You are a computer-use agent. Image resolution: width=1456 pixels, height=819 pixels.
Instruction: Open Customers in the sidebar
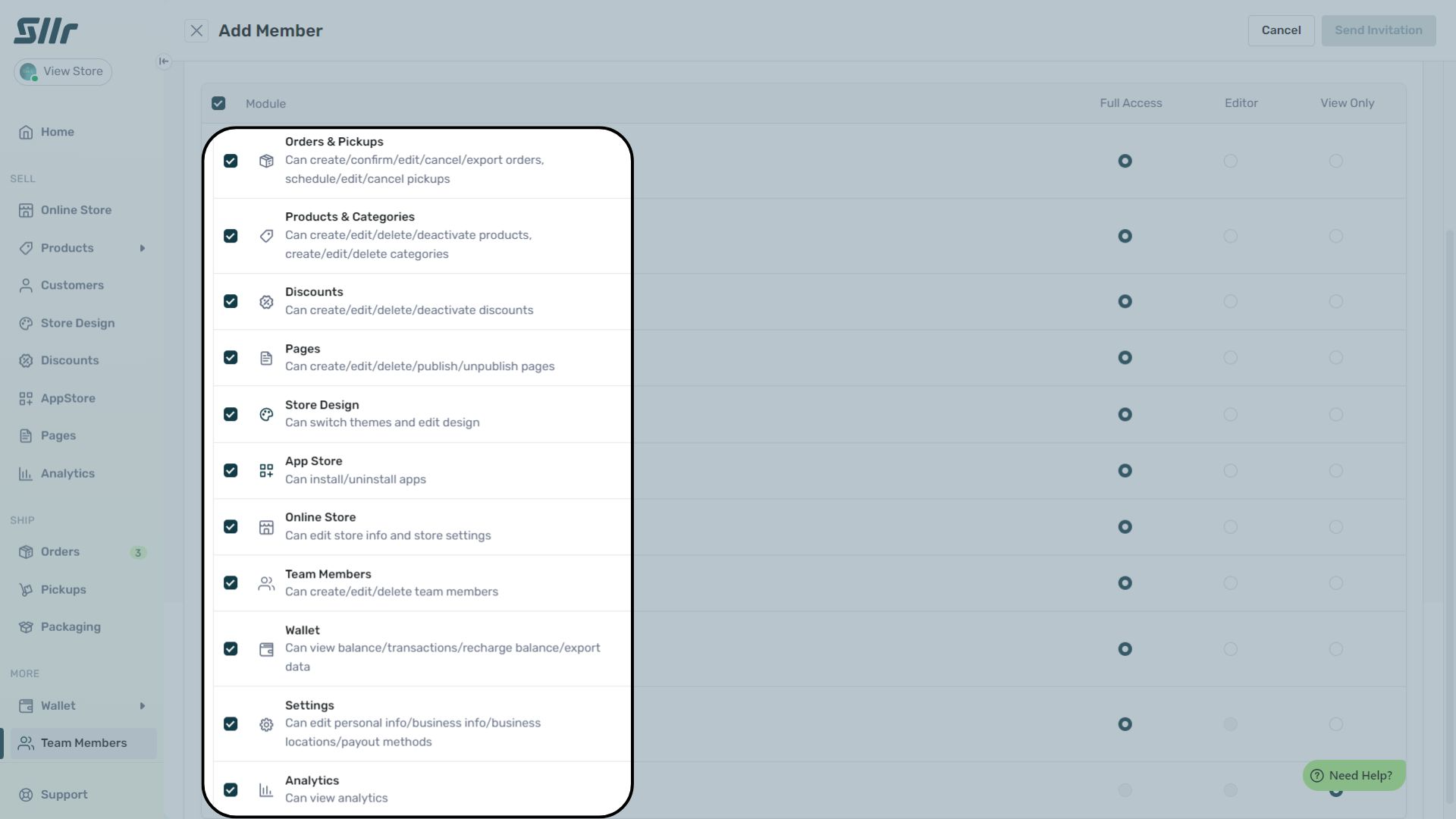[72, 285]
